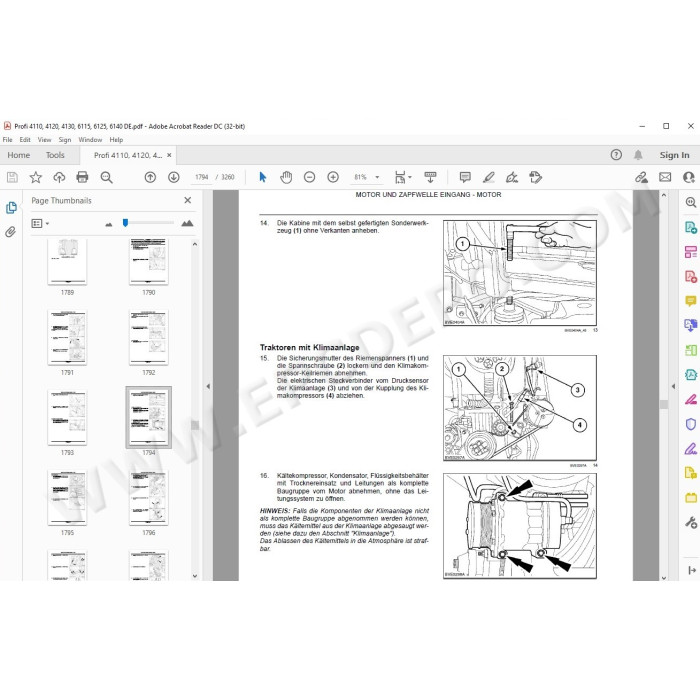This screenshot has height=700, width=700.
Task: Open the Find text magnifier
Action: pyautogui.click(x=106, y=177)
